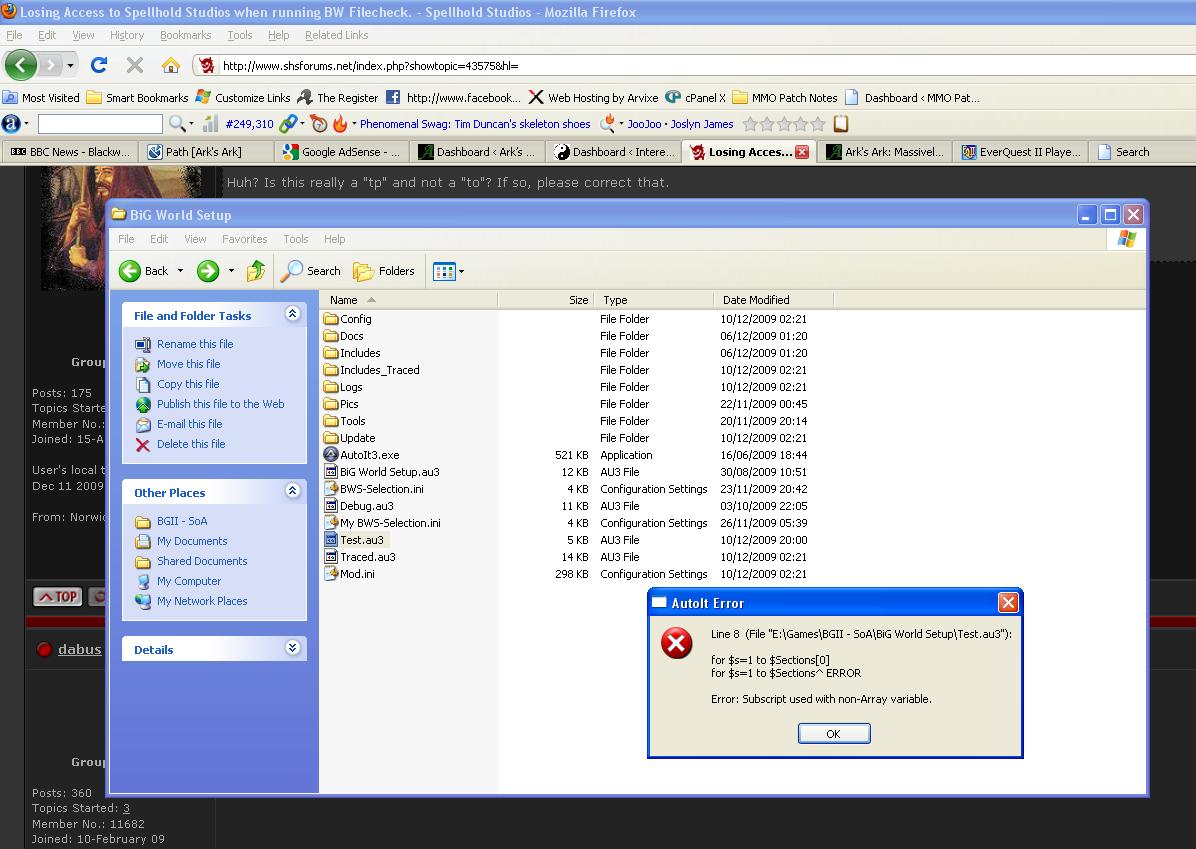Open BGII - SoA folder link
The image size is (1196, 849).
click(x=182, y=521)
